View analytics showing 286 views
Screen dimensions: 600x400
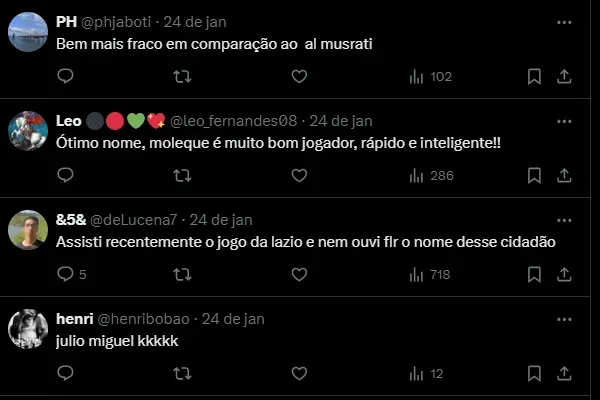(432, 175)
